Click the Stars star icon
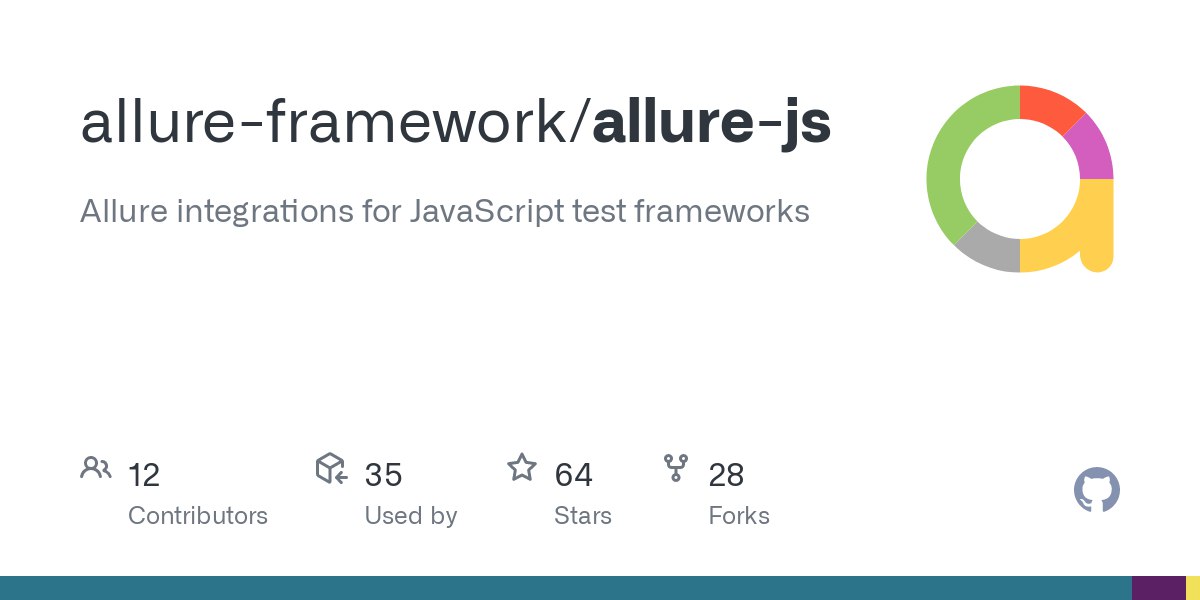The width and height of the screenshot is (1200, 600). (522, 468)
